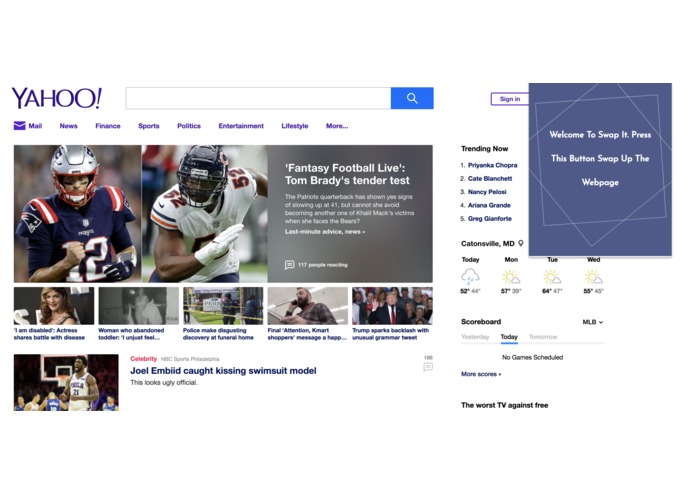
Task: Open the Final 'Attention, Kmart shoppers' story
Action: click(x=307, y=334)
